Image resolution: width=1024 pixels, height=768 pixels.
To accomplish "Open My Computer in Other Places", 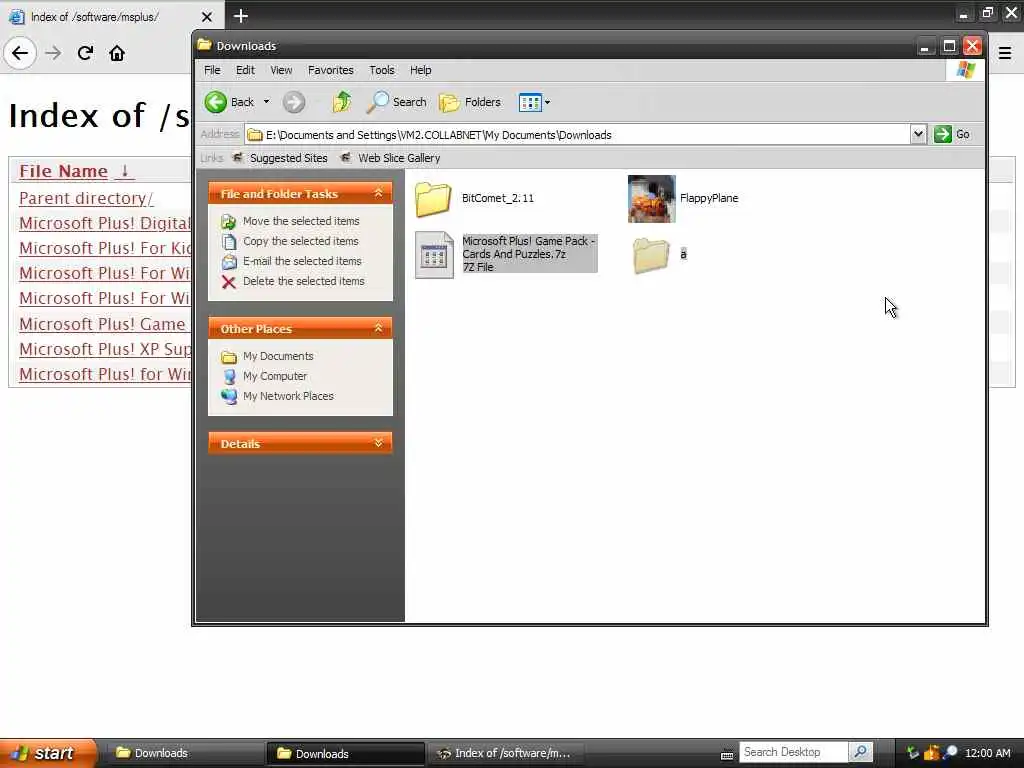I will click(x=275, y=376).
